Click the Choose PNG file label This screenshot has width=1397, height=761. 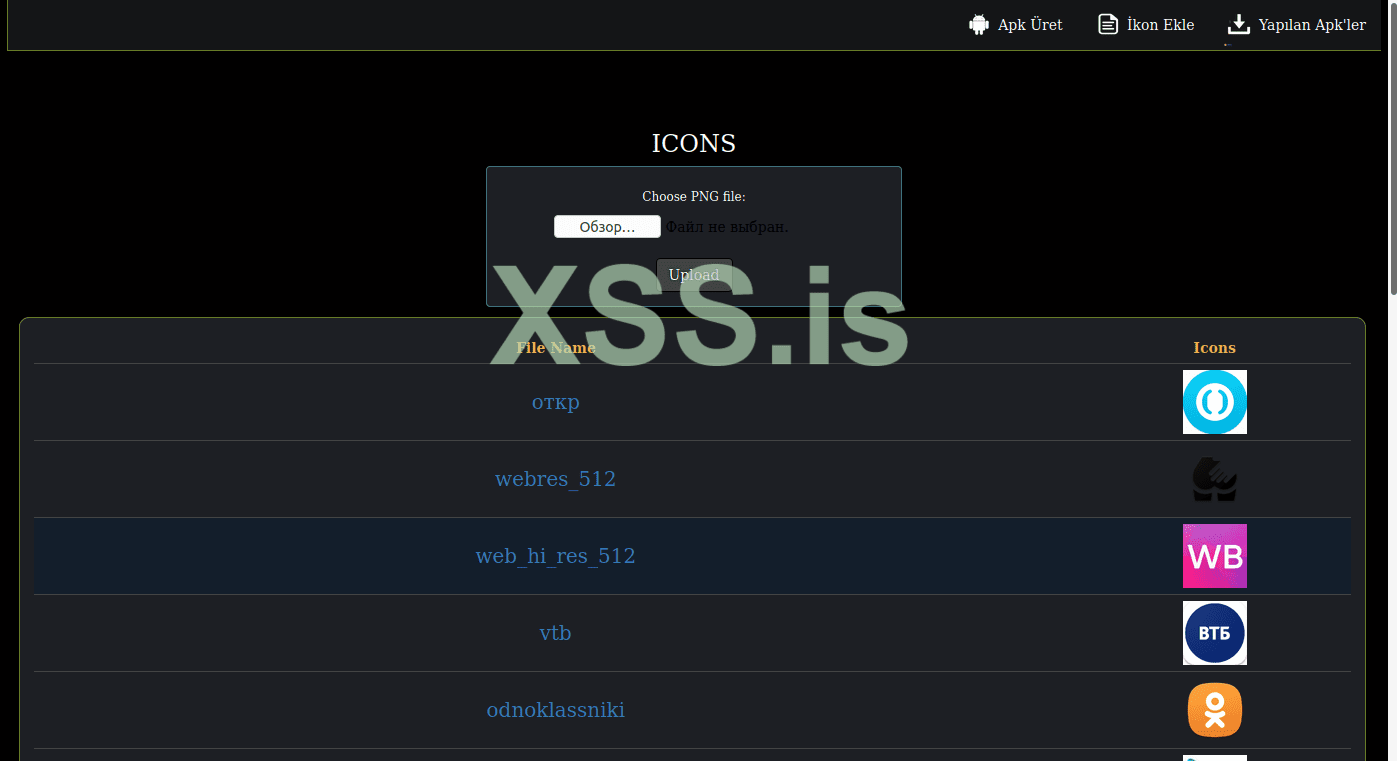click(694, 197)
